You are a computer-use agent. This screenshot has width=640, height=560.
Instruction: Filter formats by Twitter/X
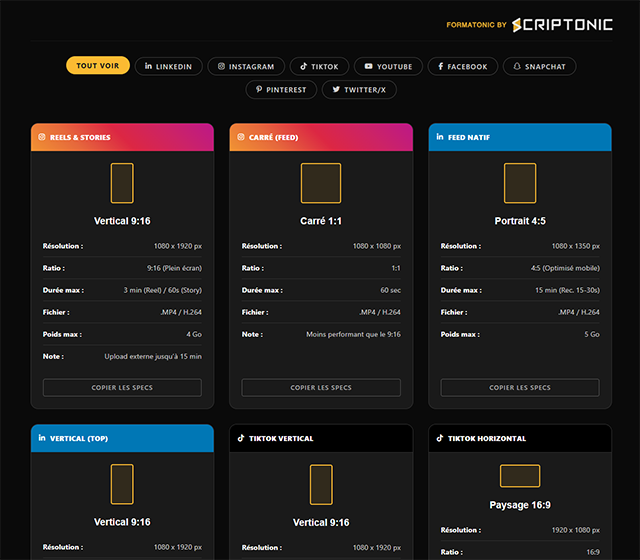(359, 89)
